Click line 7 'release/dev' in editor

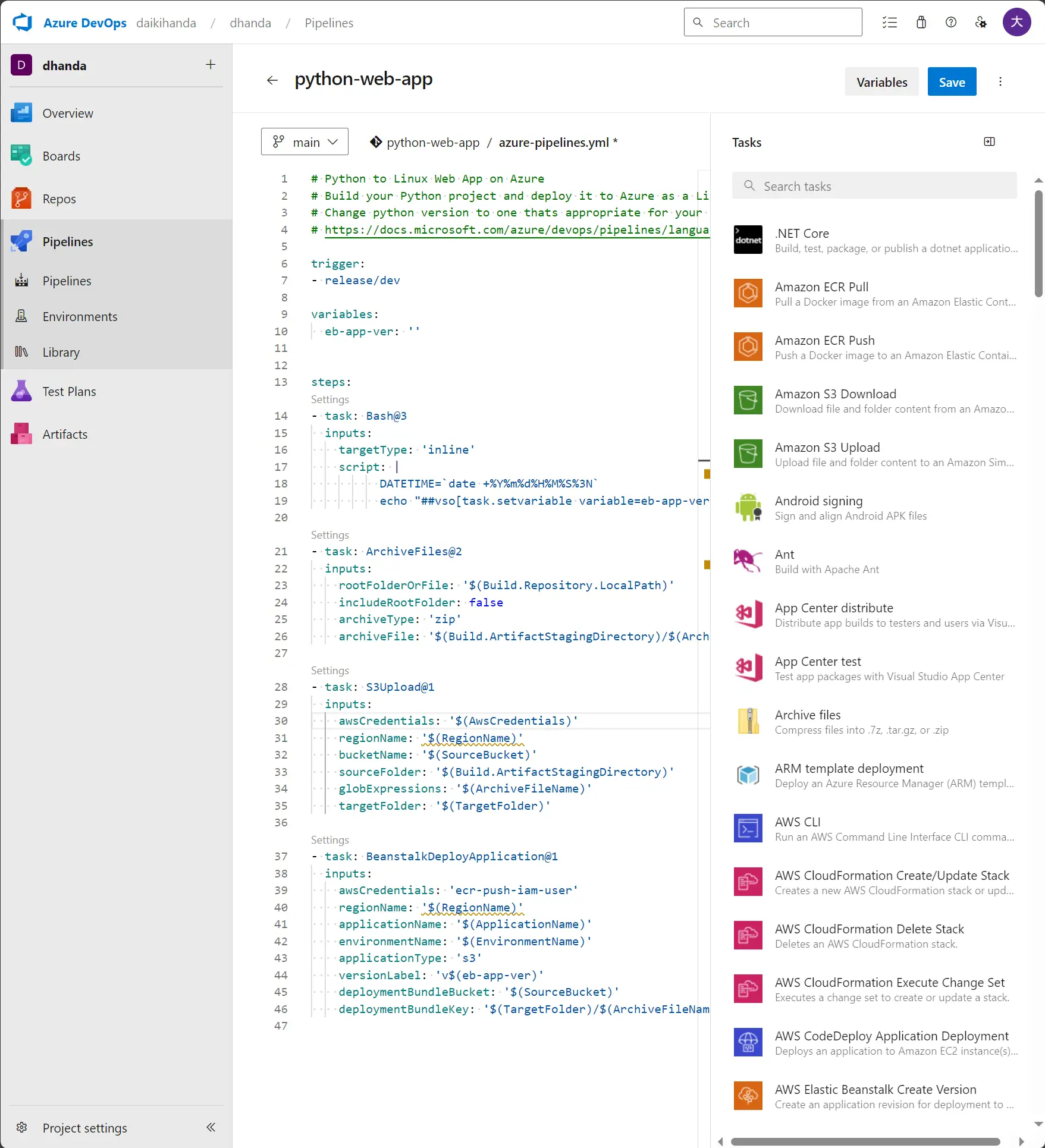pos(362,280)
